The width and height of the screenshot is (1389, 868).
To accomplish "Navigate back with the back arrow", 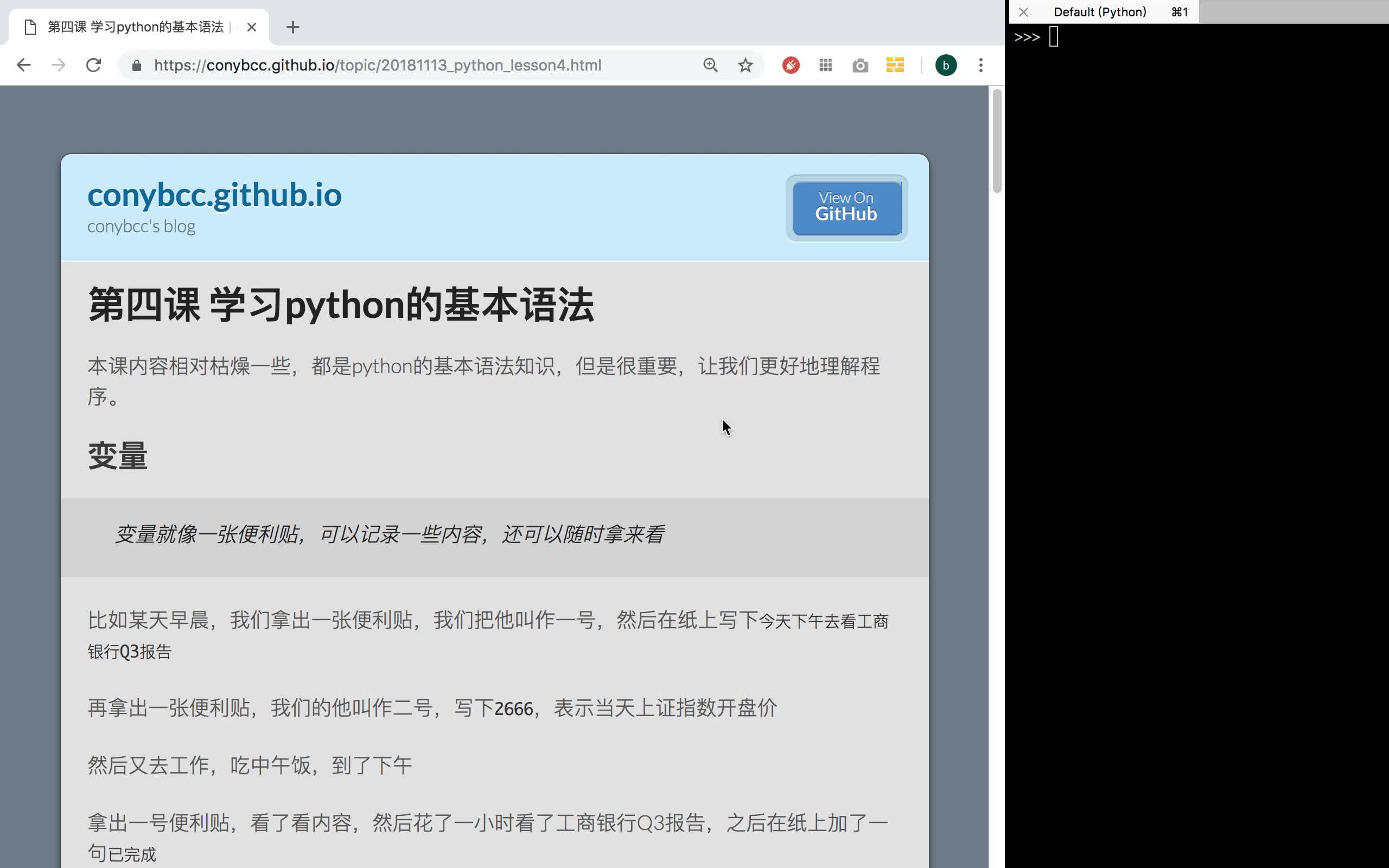I will (x=24, y=65).
